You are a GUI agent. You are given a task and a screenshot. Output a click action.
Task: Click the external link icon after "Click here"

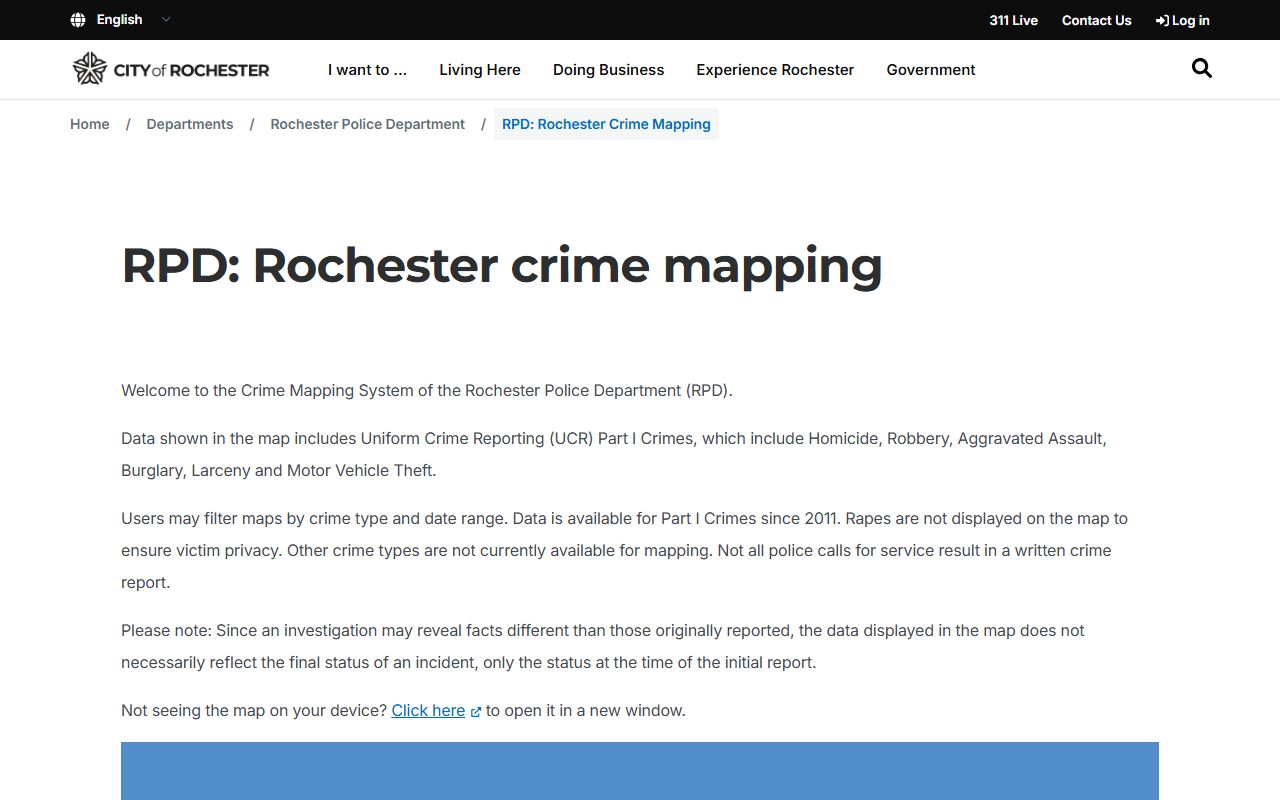(476, 712)
